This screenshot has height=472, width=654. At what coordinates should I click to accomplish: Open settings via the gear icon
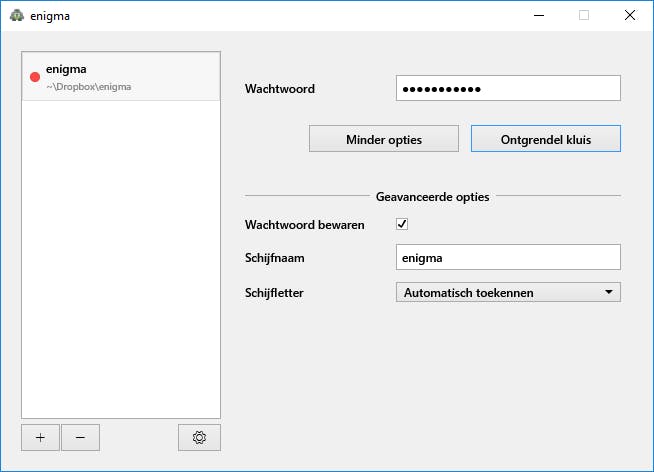tap(199, 437)
